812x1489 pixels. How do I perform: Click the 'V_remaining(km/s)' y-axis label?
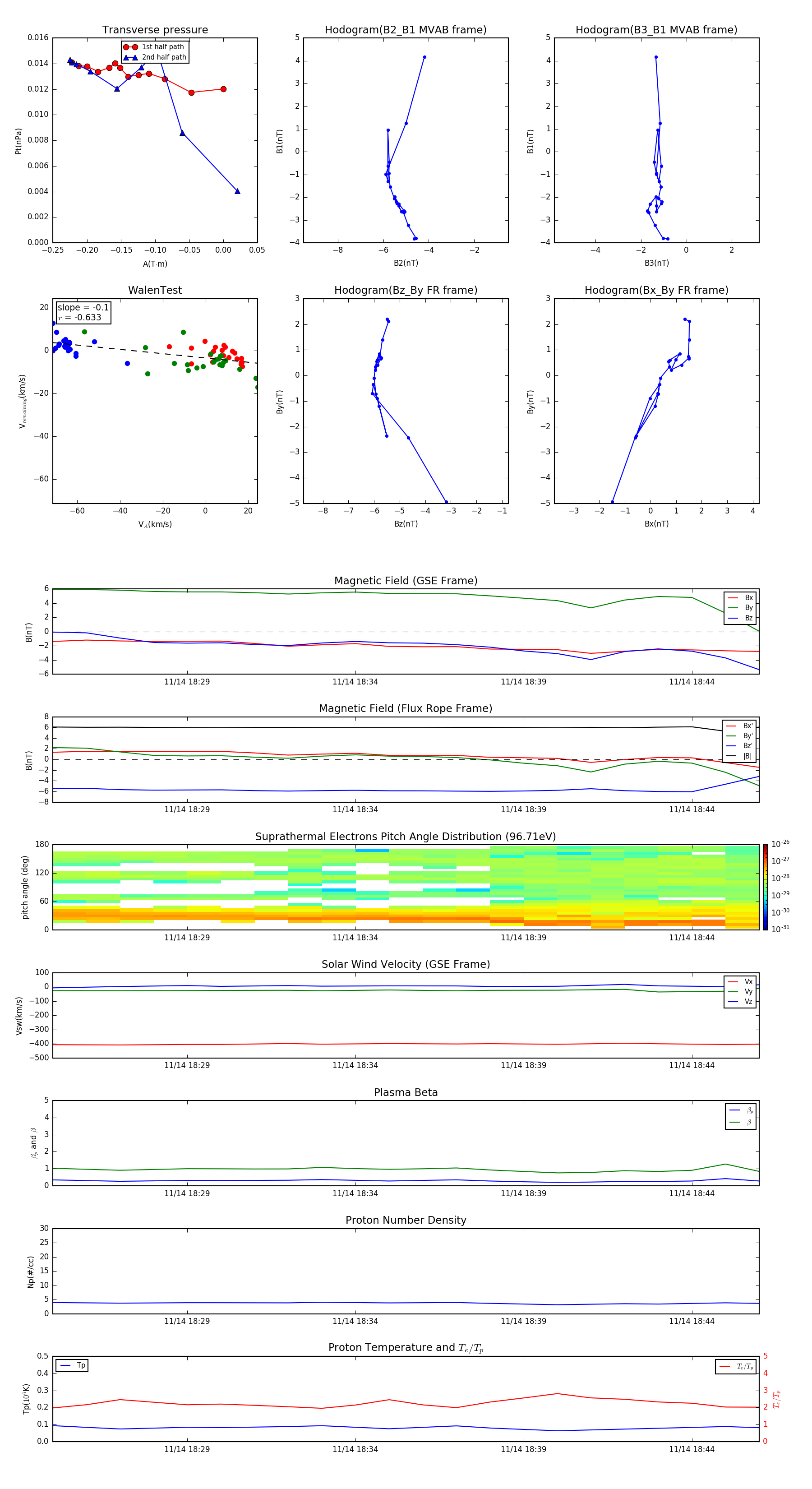[22, 401]
